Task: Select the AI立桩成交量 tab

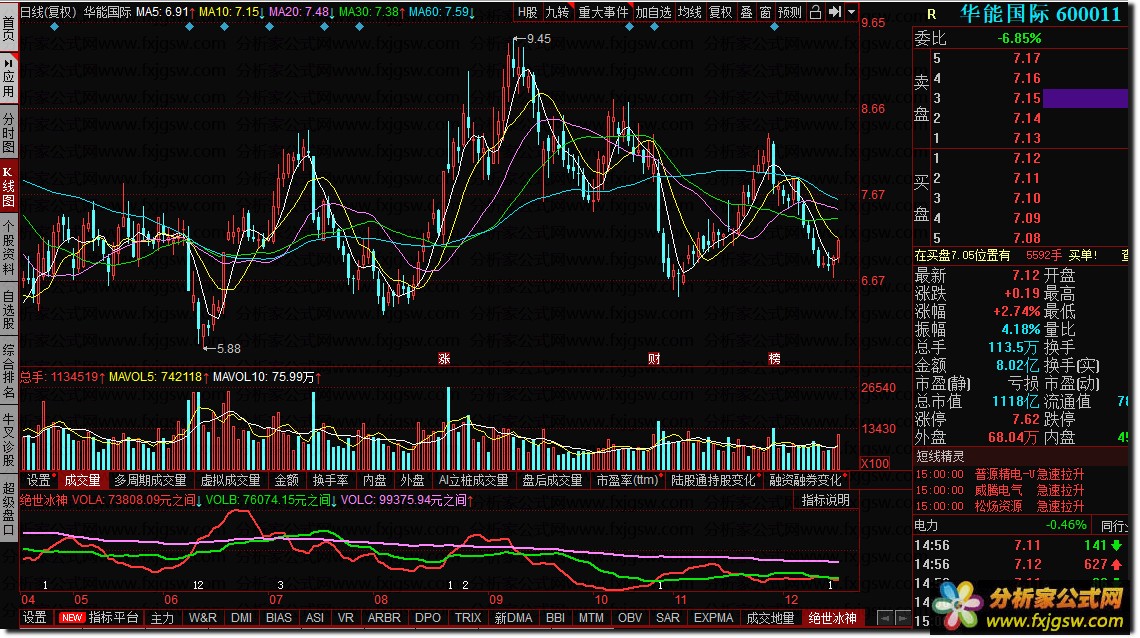Action: pos(473,480)
